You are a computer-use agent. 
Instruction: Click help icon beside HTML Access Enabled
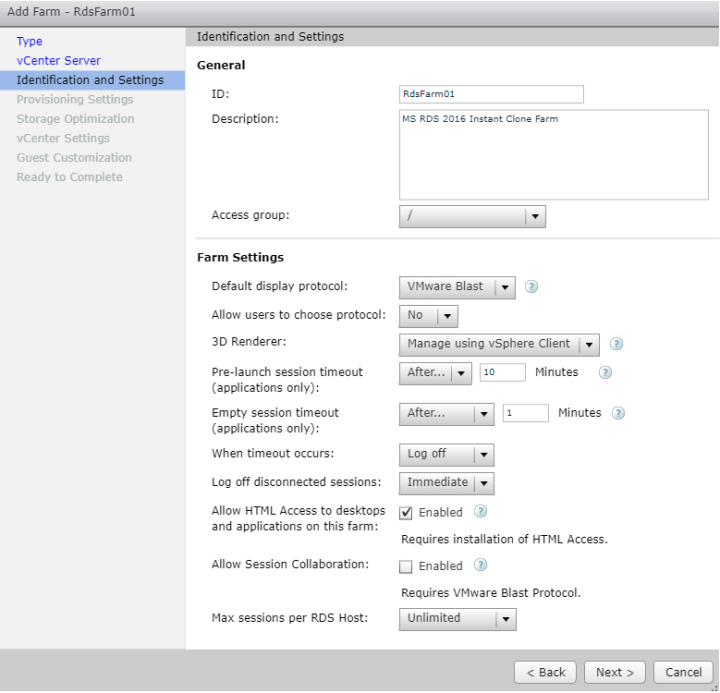tap(480, 512)
